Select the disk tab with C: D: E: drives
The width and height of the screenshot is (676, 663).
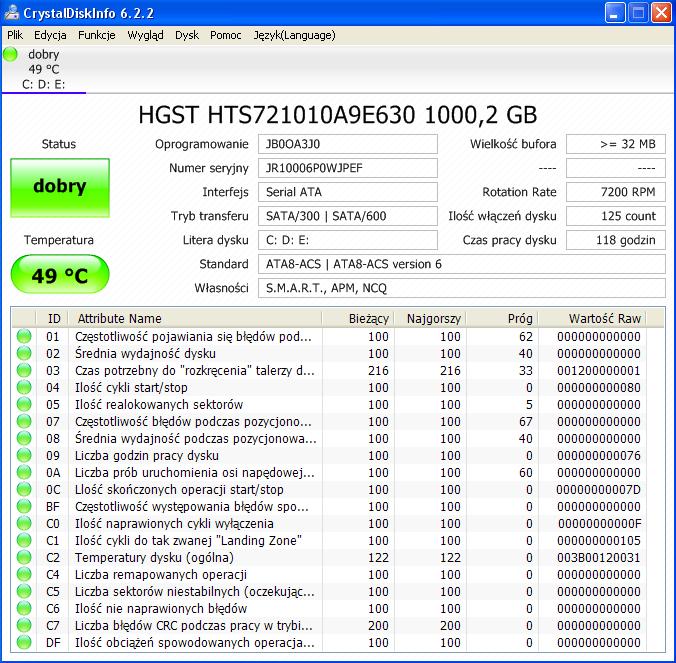click(44, 69)
